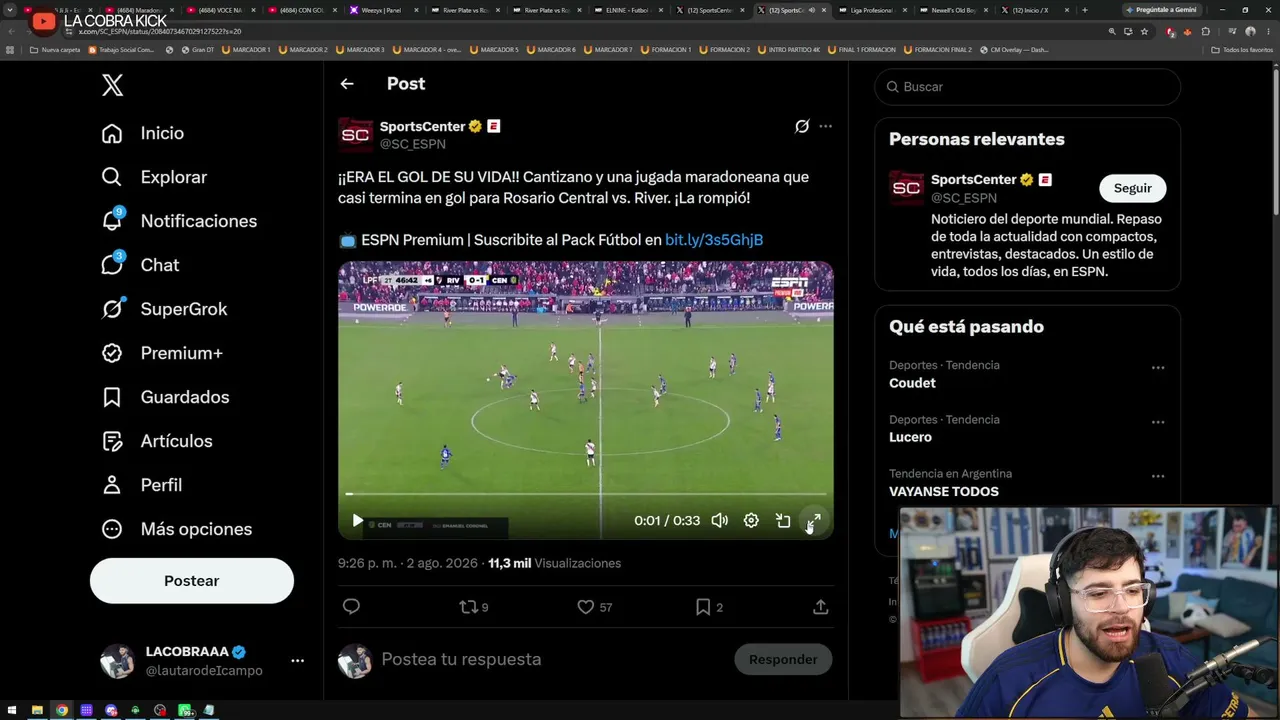Open Guardados bookmarks in the sidebar
Screen dimensions: 1280x720
pyautogui.click(x=165, y=397)
